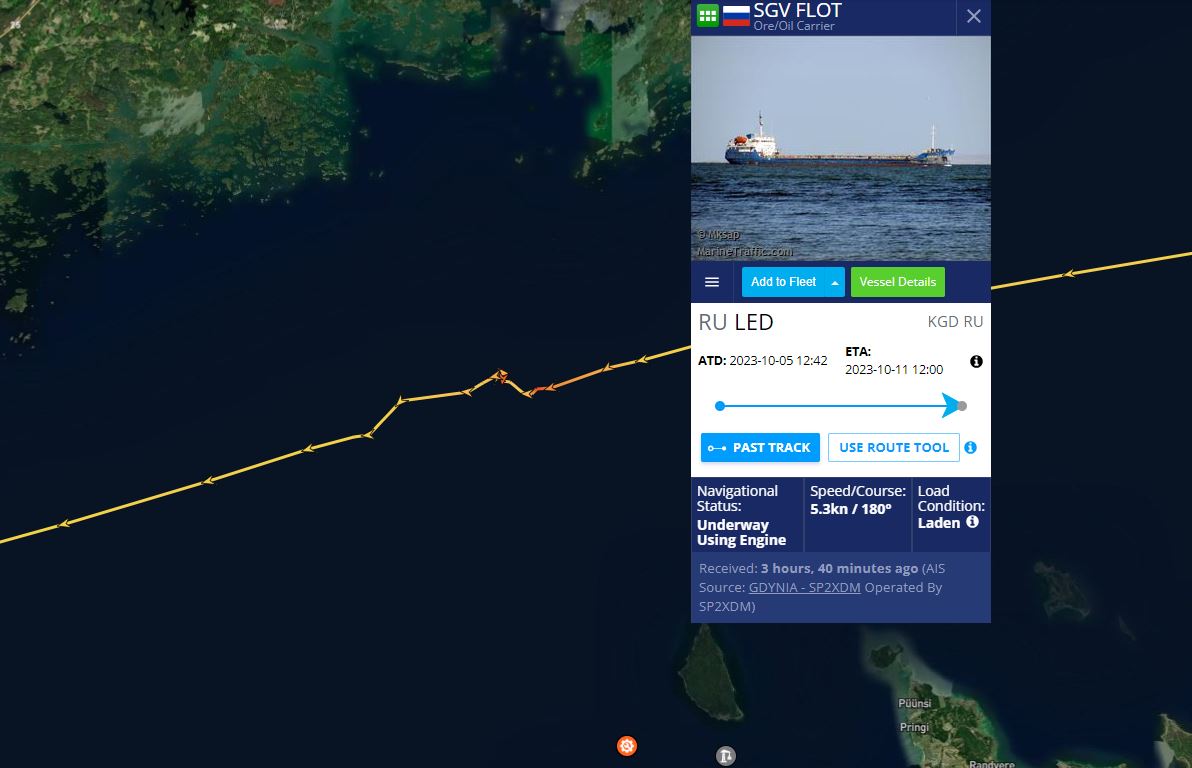This screenshot has width=1192, height=768.
Task: Open the SGV FLOT vessel photo
Action: click(x=841, y=148)
